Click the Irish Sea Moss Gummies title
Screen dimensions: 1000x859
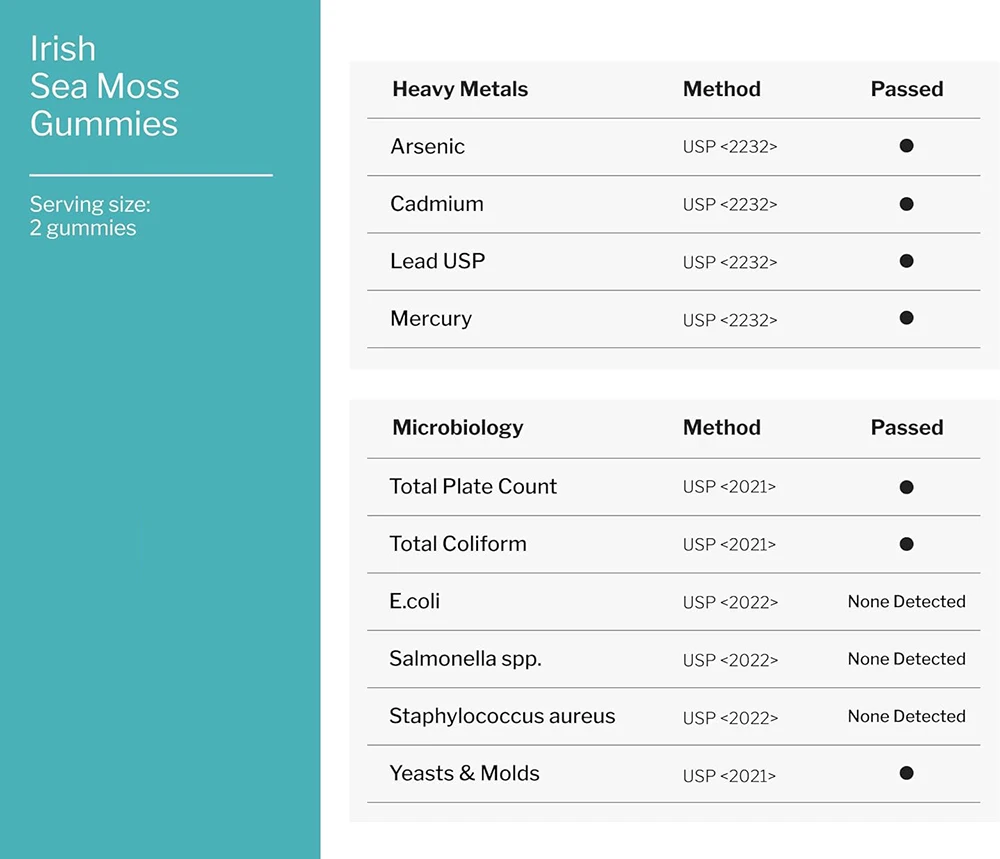[x=104, y=86]
